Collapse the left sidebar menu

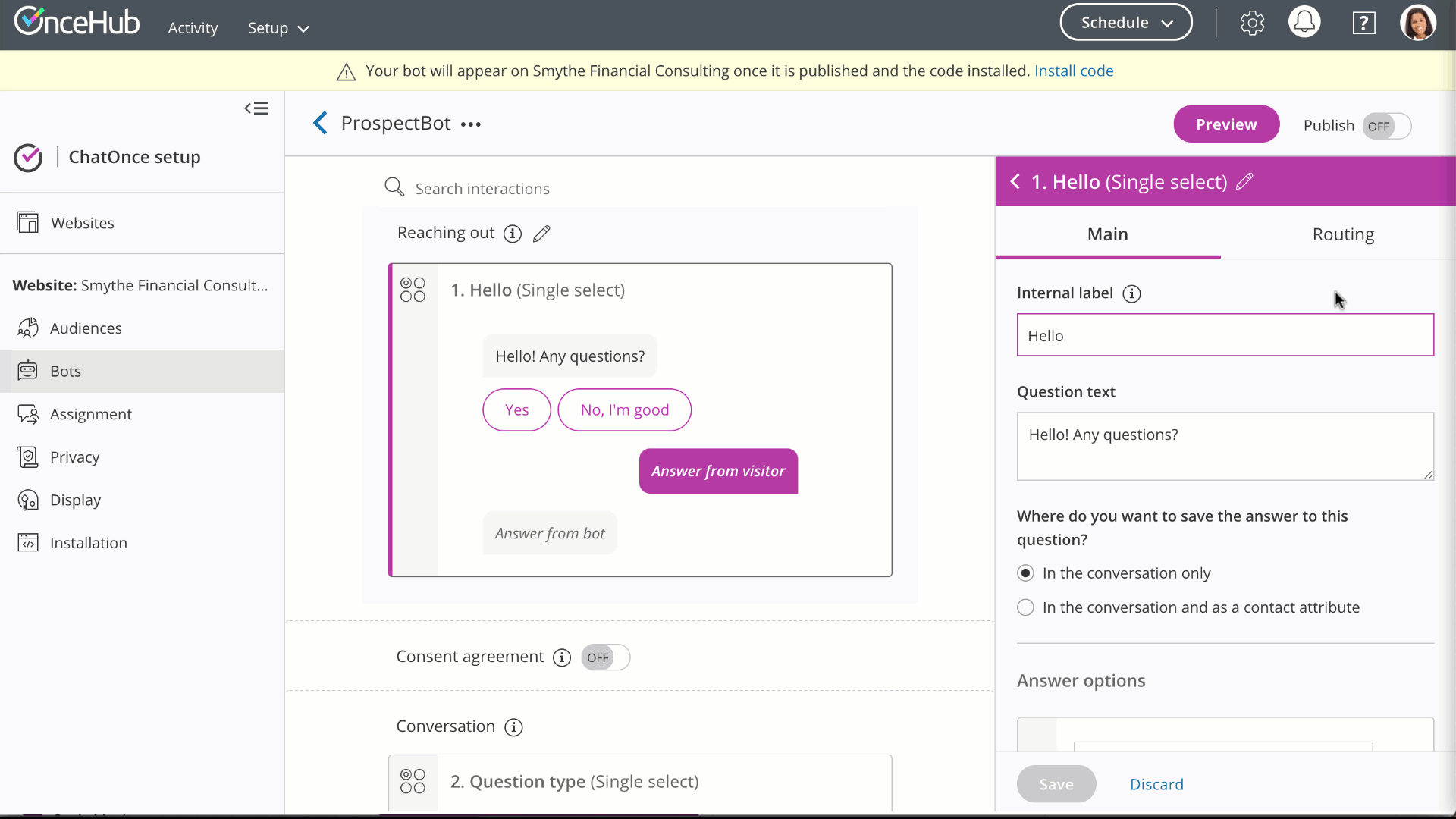point(256,108)
